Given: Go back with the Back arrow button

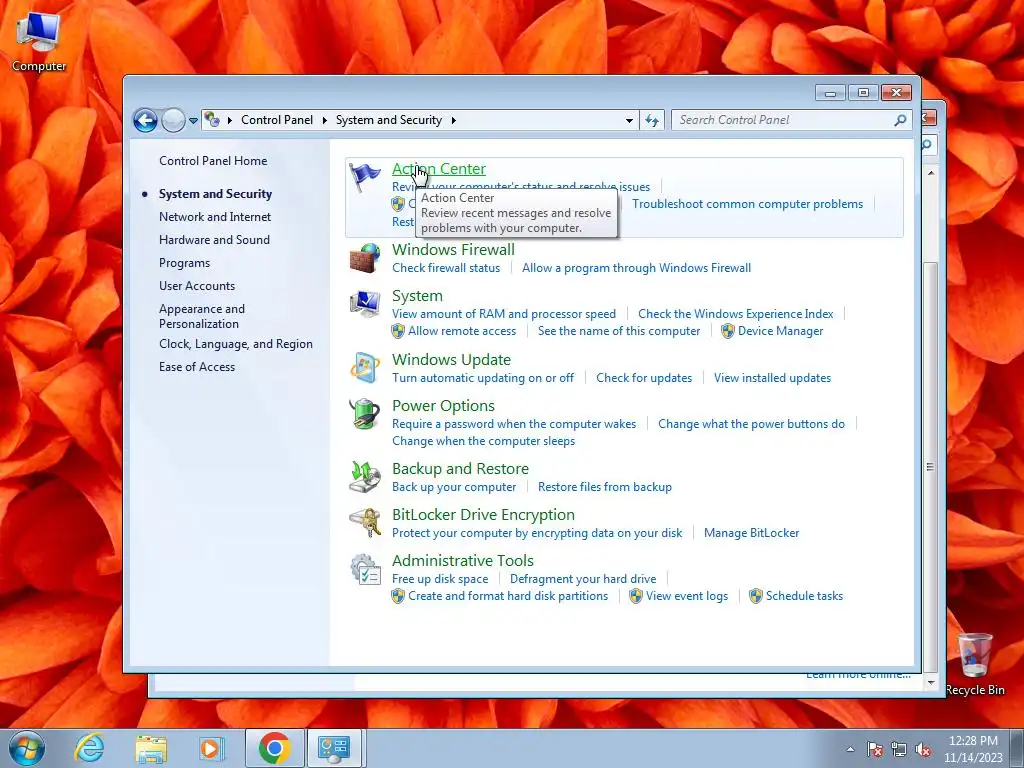Looking at the screenshot, I should (x=145, y=120).
